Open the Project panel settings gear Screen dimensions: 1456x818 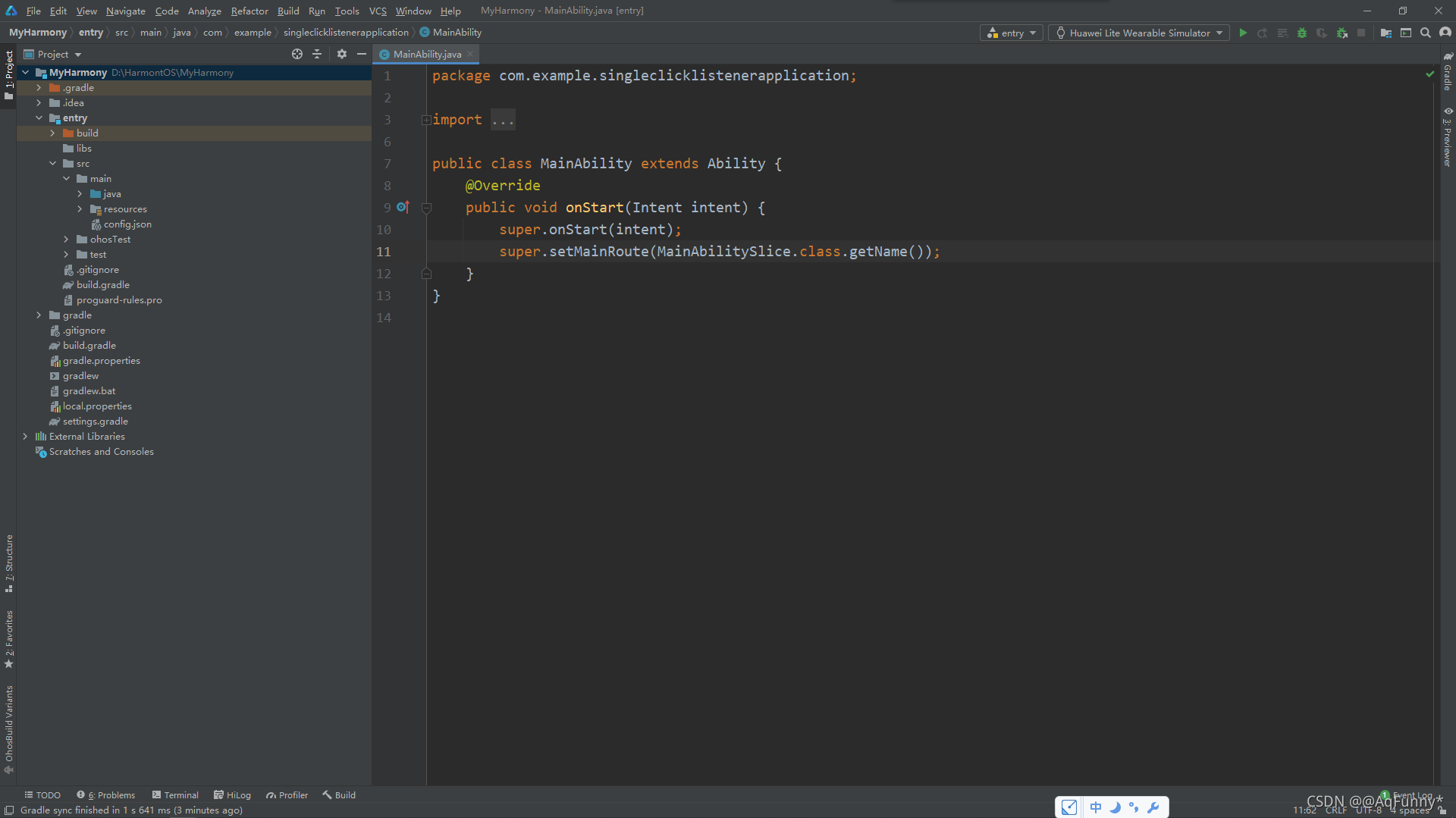pyautogui.click(x=342, y=54)
